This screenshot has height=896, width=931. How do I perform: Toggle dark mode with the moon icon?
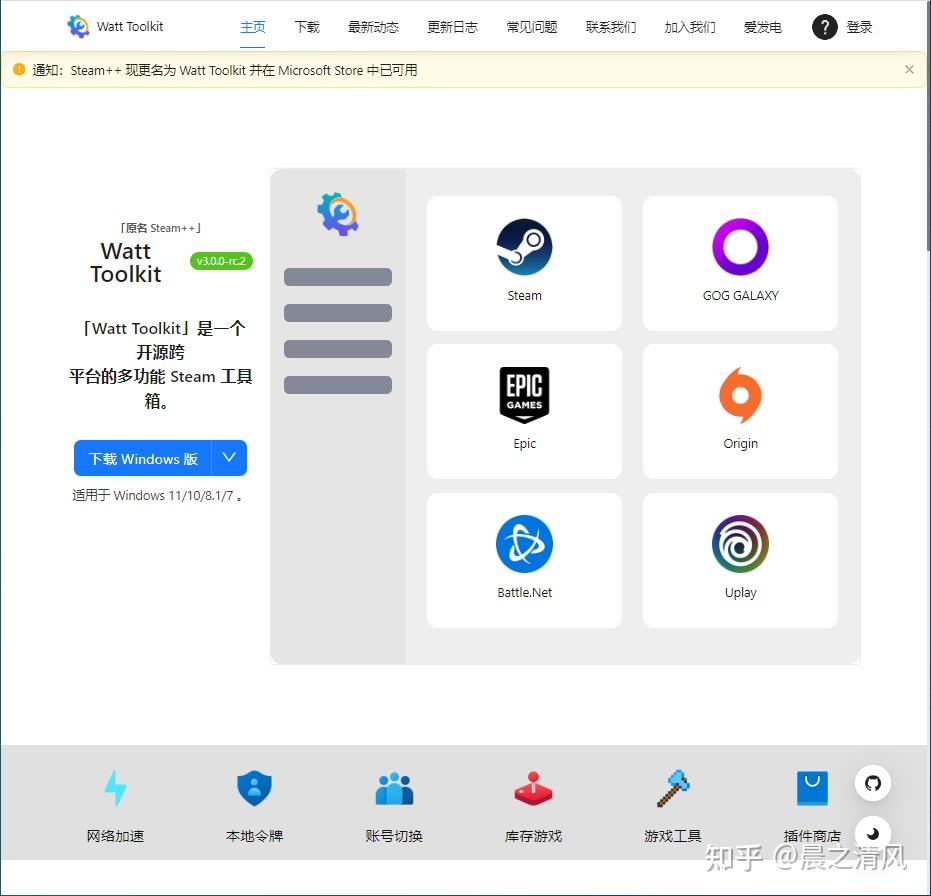pyautogui.click(x=873, y=833)
